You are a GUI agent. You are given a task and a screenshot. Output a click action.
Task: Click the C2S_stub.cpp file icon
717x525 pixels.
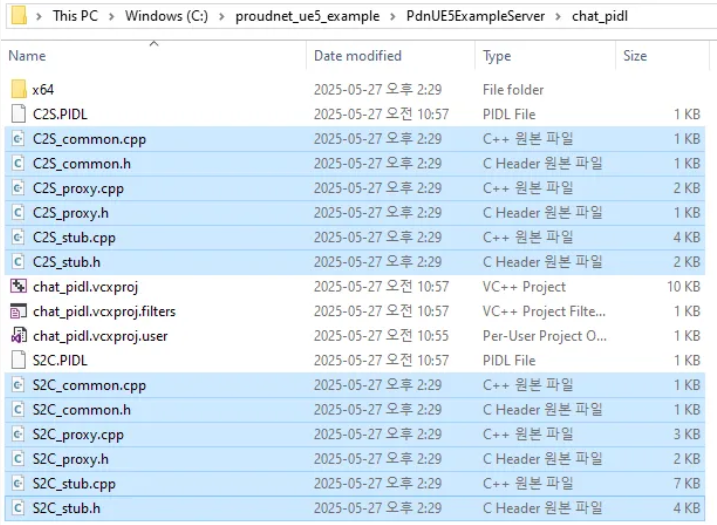(x=18, y=237)
